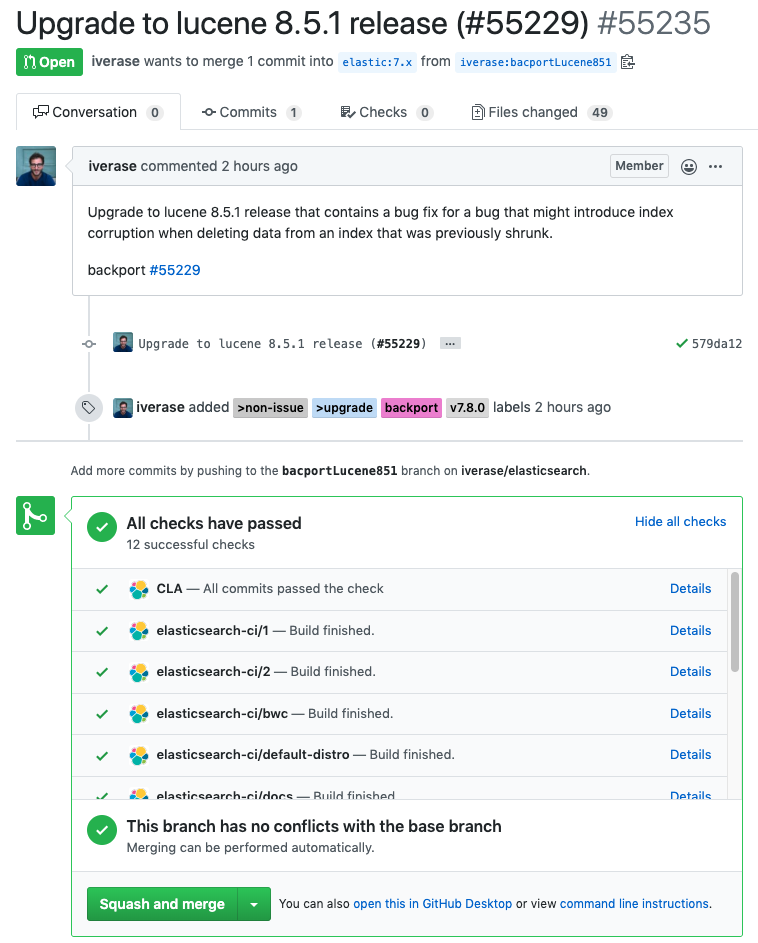
Task: Hide all checks in the status panel
Action: pyautogui.click(x=680, y=521)
